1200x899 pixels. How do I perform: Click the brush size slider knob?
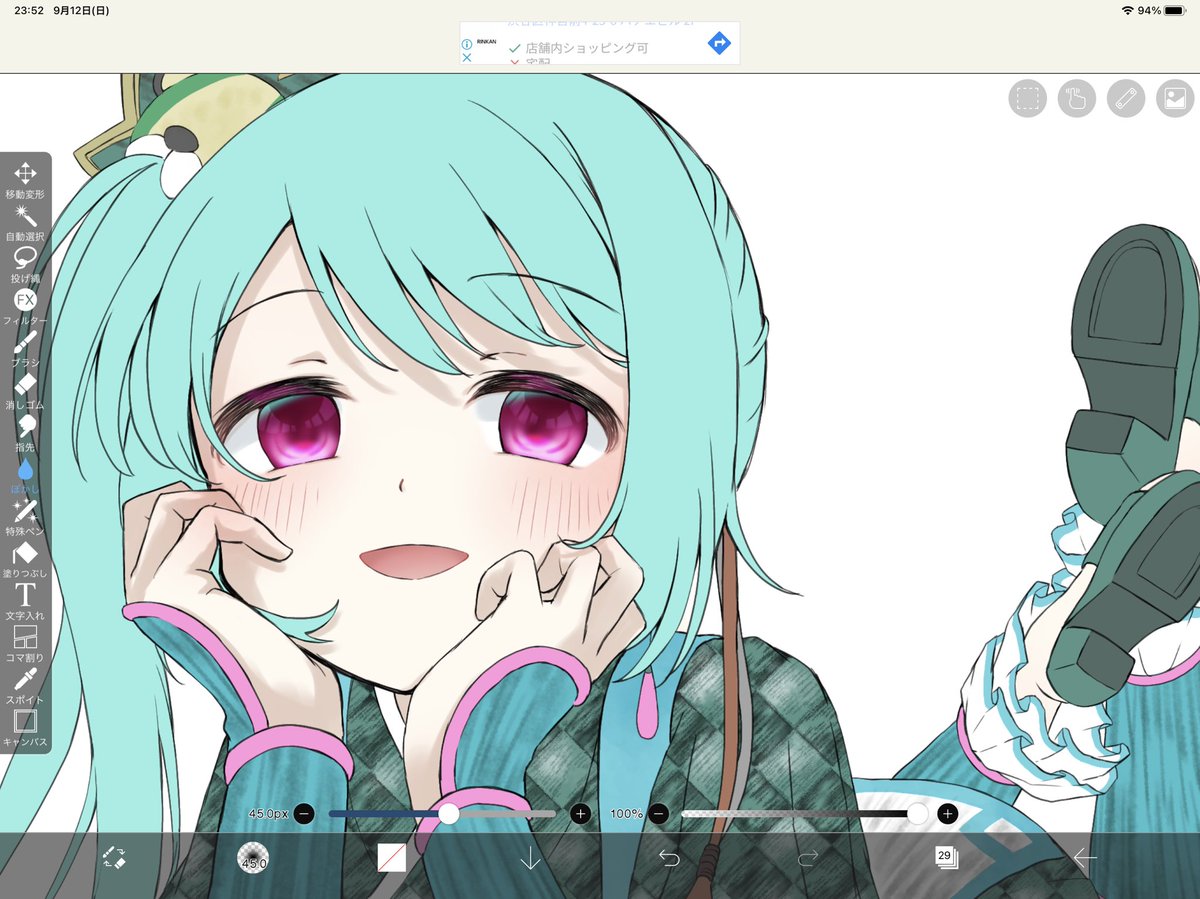point(449,814)
